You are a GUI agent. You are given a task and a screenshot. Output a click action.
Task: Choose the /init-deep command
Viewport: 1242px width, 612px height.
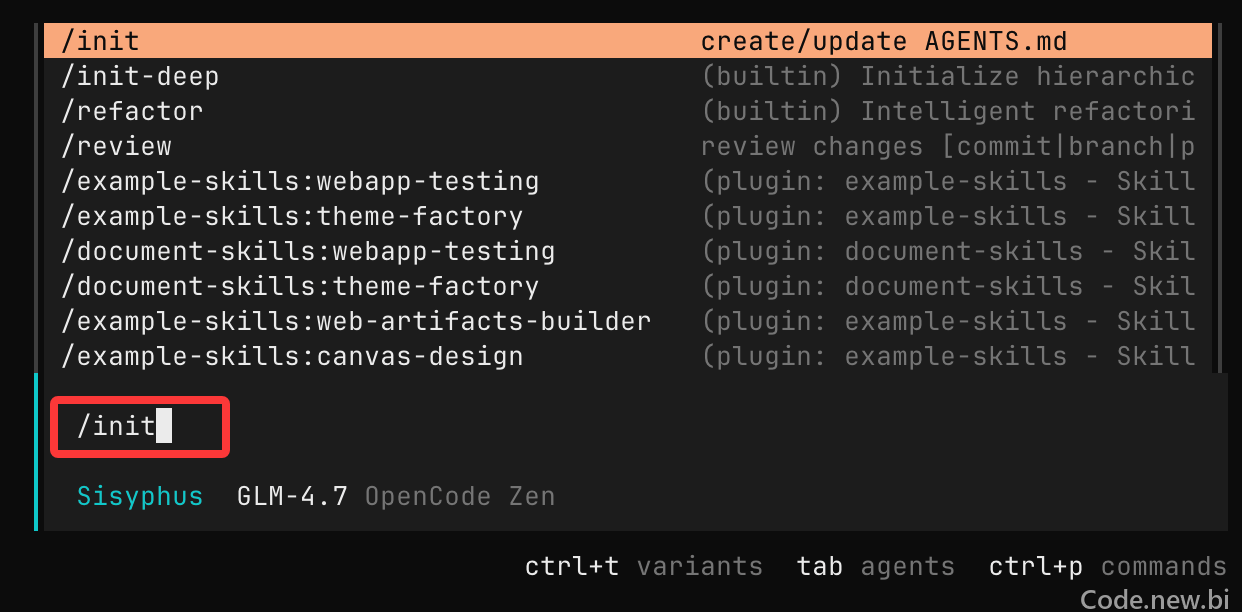[628, 76]
